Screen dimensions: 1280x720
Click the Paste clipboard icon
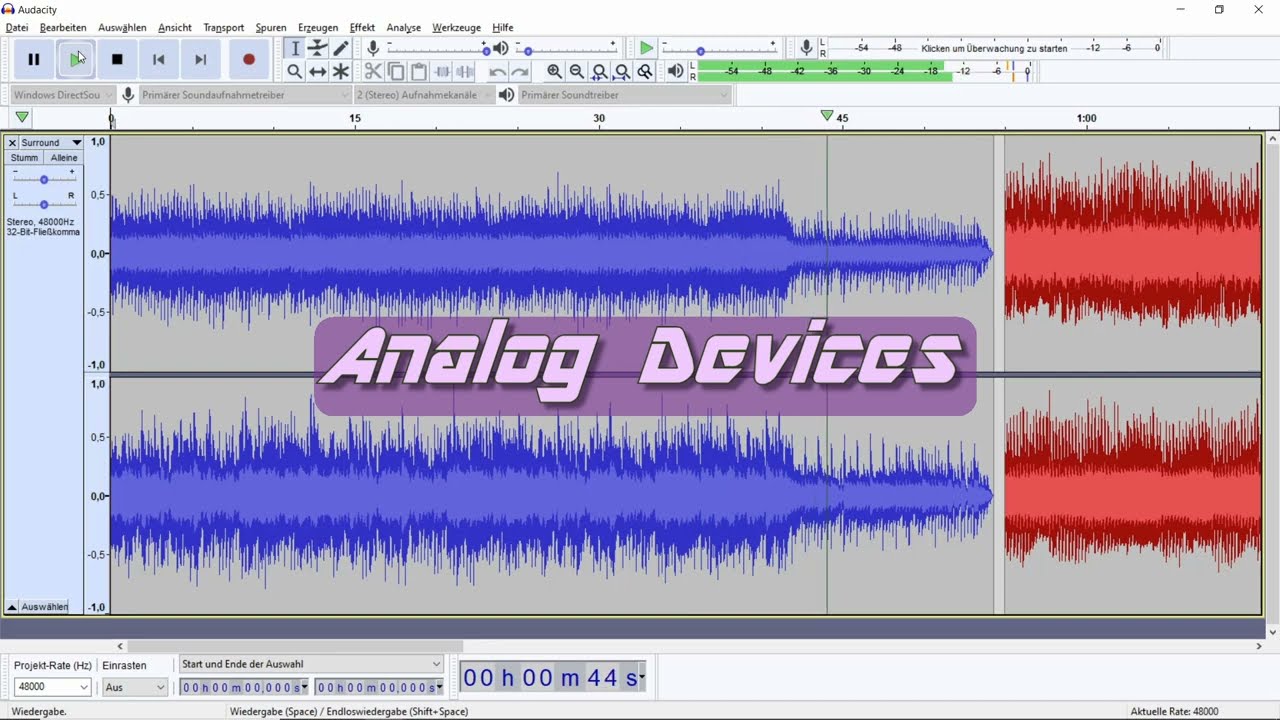tap(419, 71)
